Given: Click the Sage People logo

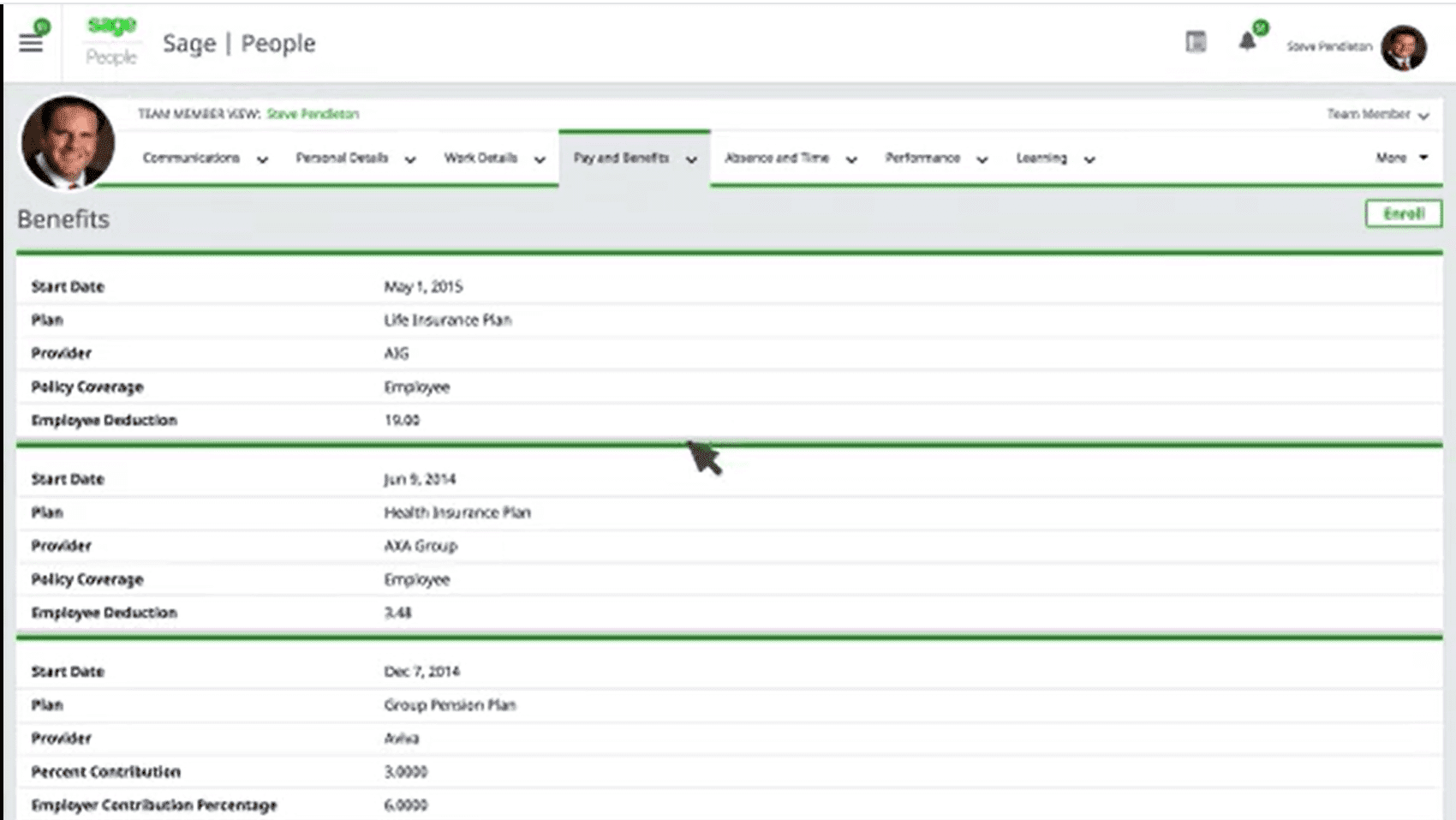Looking at the screenshot, I should [x=111, y=41].
